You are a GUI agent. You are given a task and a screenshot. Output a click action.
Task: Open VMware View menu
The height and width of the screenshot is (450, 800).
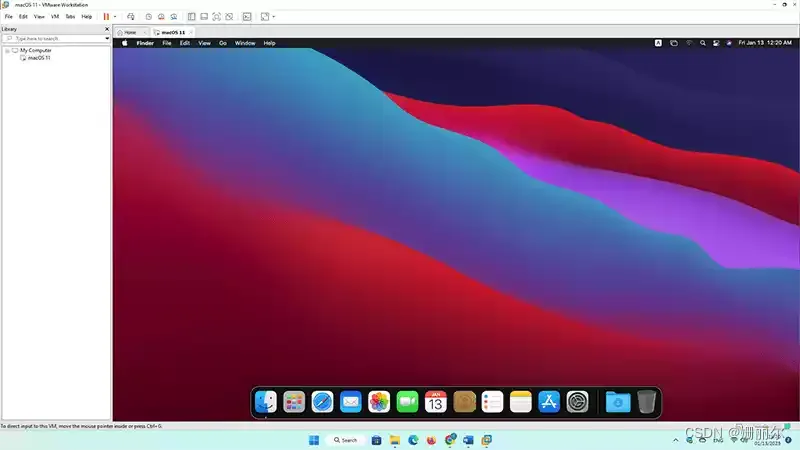pyautogui.click(x=39, y=17)
